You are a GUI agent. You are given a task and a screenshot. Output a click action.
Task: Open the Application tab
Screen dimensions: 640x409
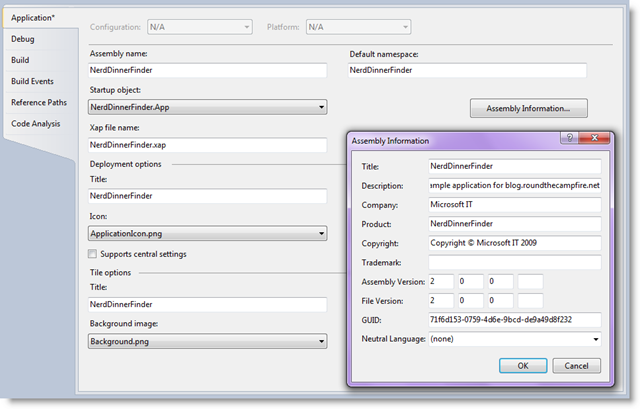point(40,18)
